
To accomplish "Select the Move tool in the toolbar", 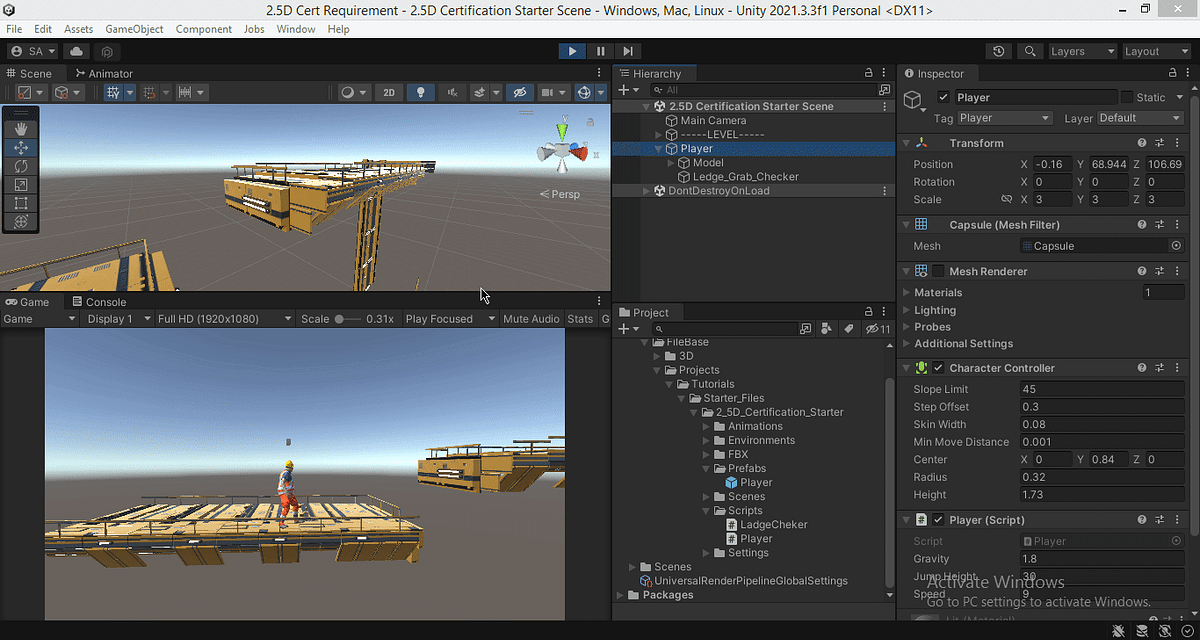I will [x=21, y=148].
